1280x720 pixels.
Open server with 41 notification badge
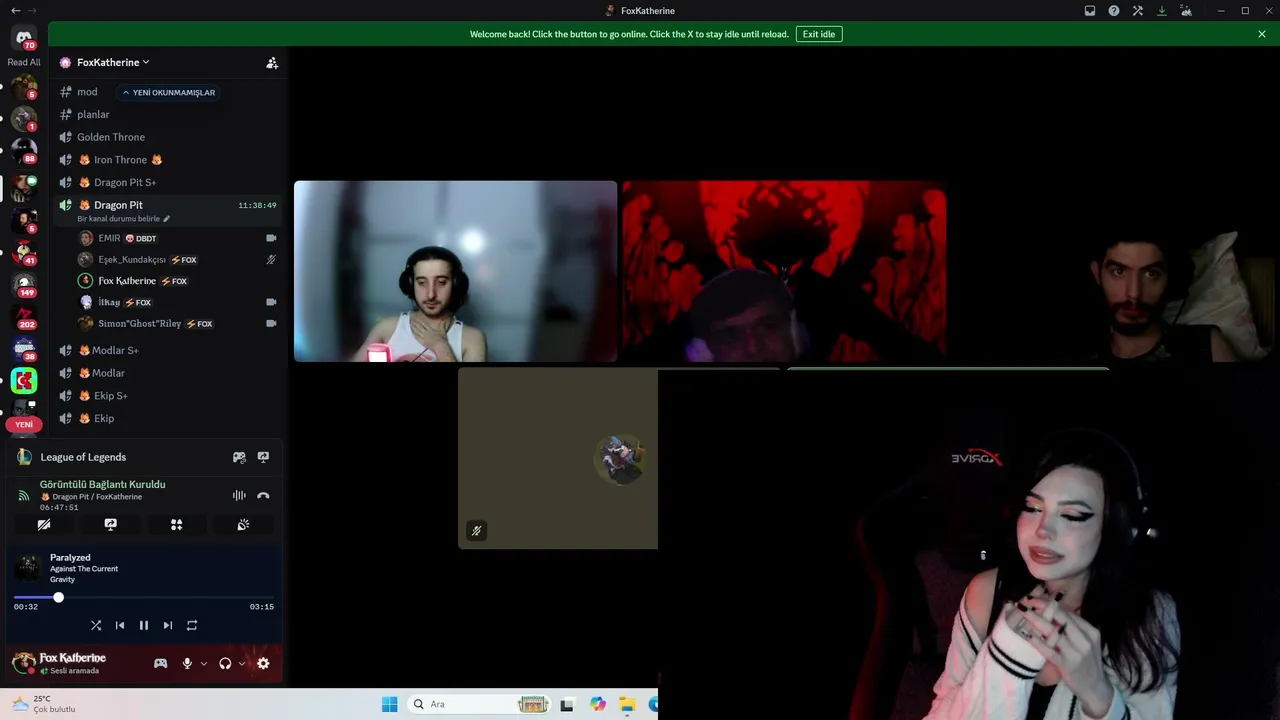pos(24,252)
